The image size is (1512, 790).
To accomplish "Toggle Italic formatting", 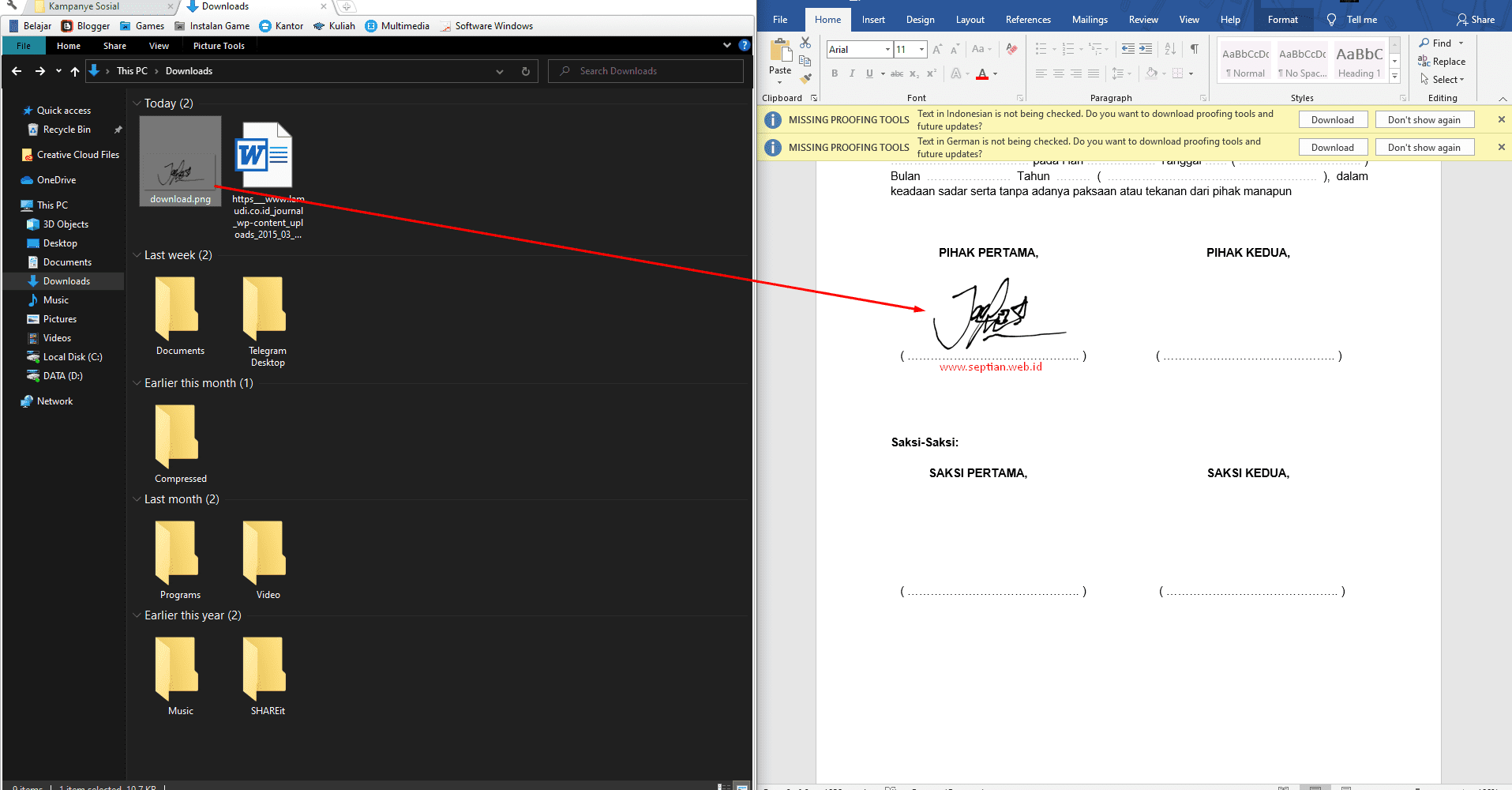I will tap(852, 73).
